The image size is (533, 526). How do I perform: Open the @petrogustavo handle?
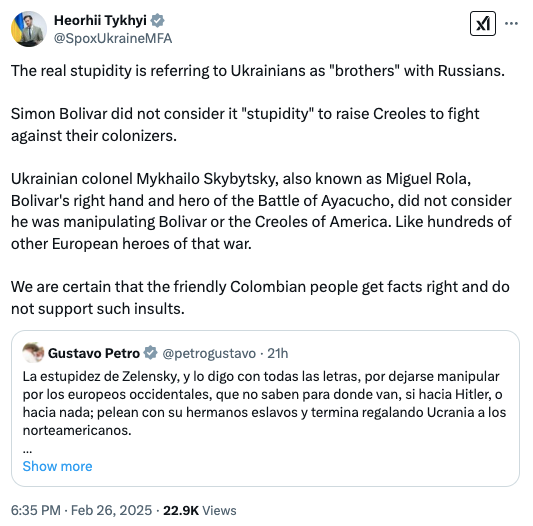click(209, 354)
